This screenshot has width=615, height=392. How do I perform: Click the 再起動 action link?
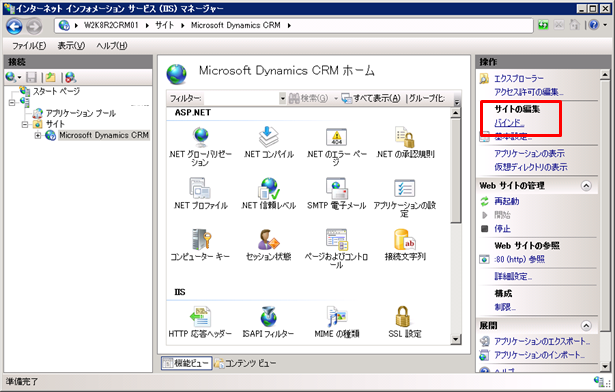pos(507,201)
